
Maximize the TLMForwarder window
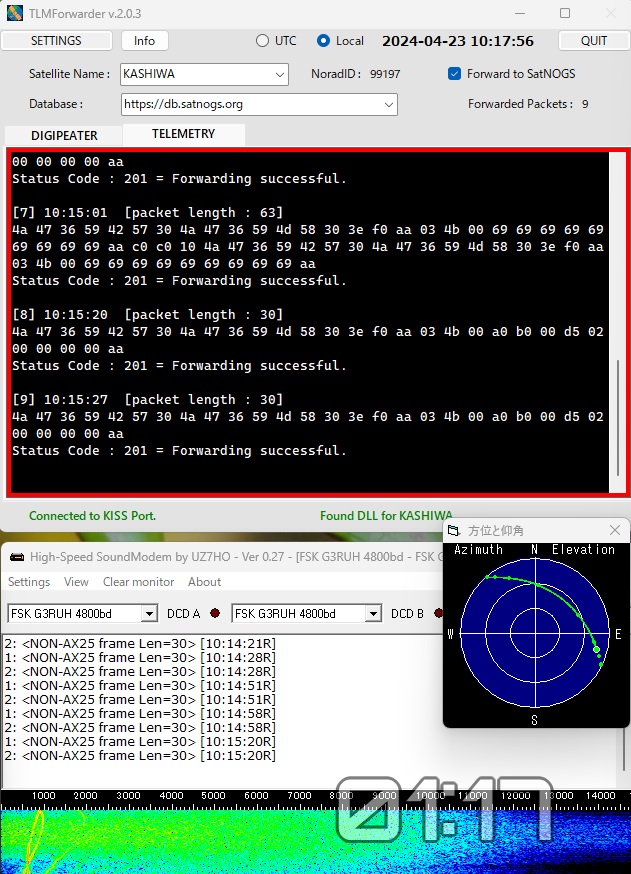pos(565,13)
